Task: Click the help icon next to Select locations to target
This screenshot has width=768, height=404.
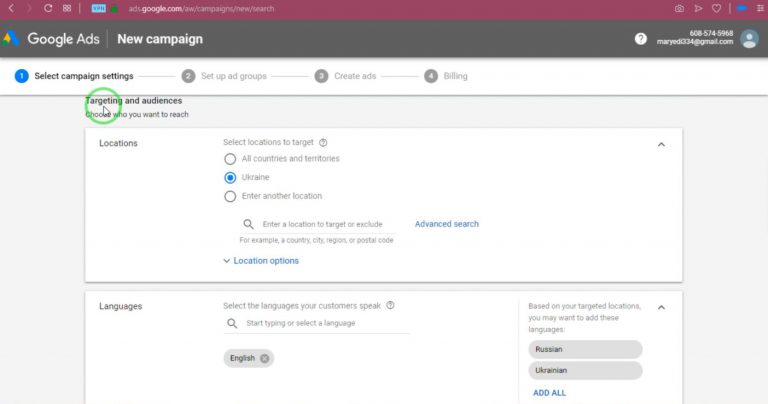Action: coord(323,143)
